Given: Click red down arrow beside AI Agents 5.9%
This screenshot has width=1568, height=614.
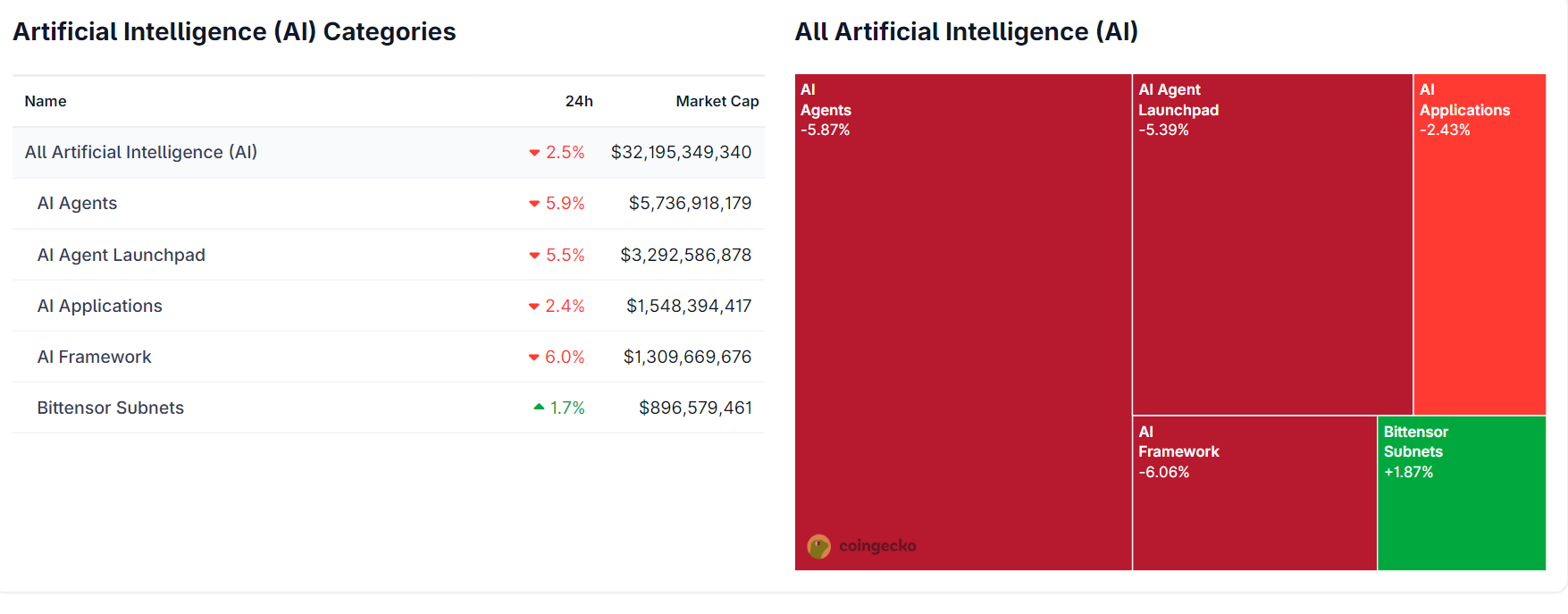Looking at the screenshot, I should tap(534, 204).
